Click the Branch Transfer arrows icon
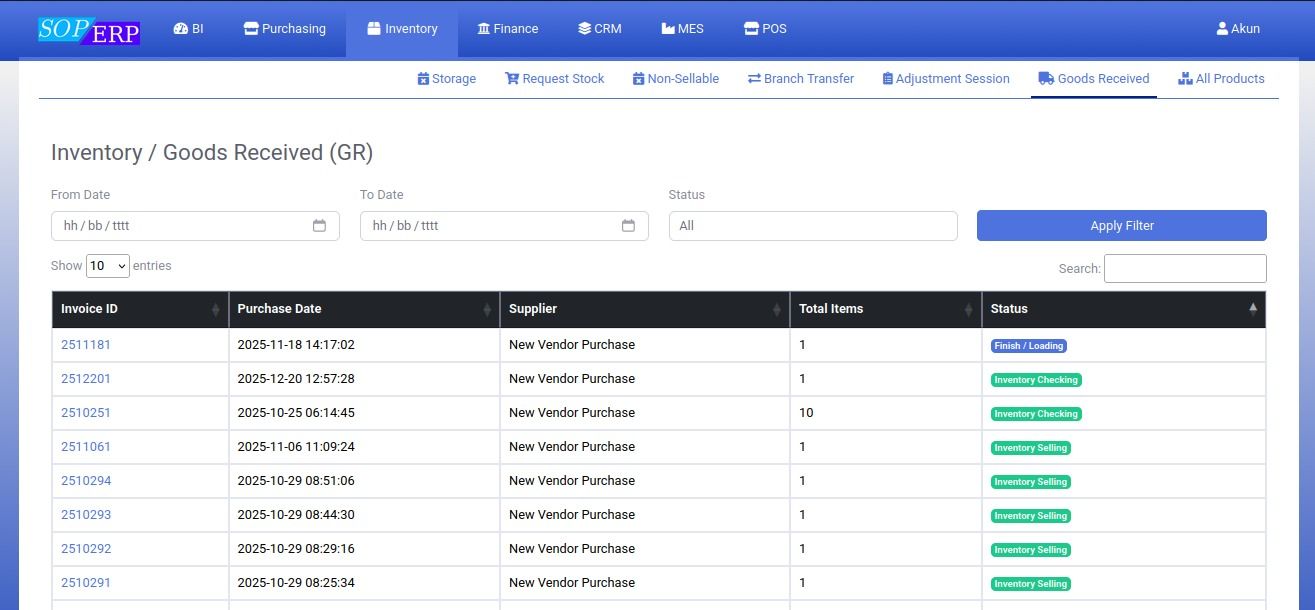1315x610 pixels. [754, 79]
